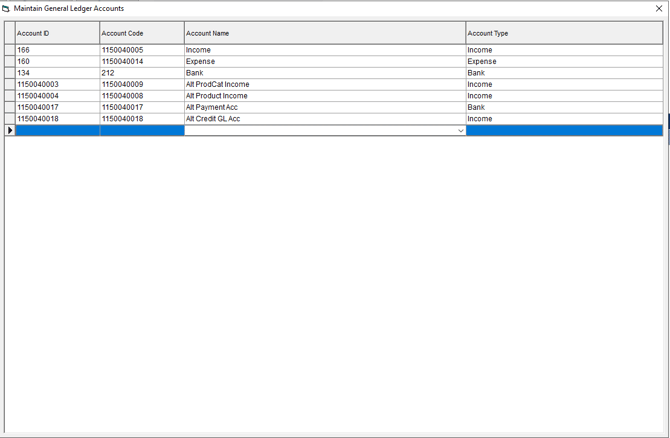The height and width of the screenshot is (438, 670).
Task: Click empty Account Type cell in new row
Action: 564,130
